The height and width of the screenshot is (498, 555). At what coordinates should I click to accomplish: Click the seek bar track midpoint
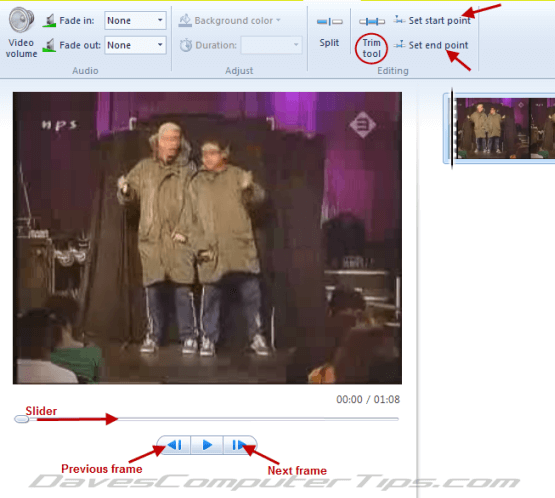click(207, 419)
